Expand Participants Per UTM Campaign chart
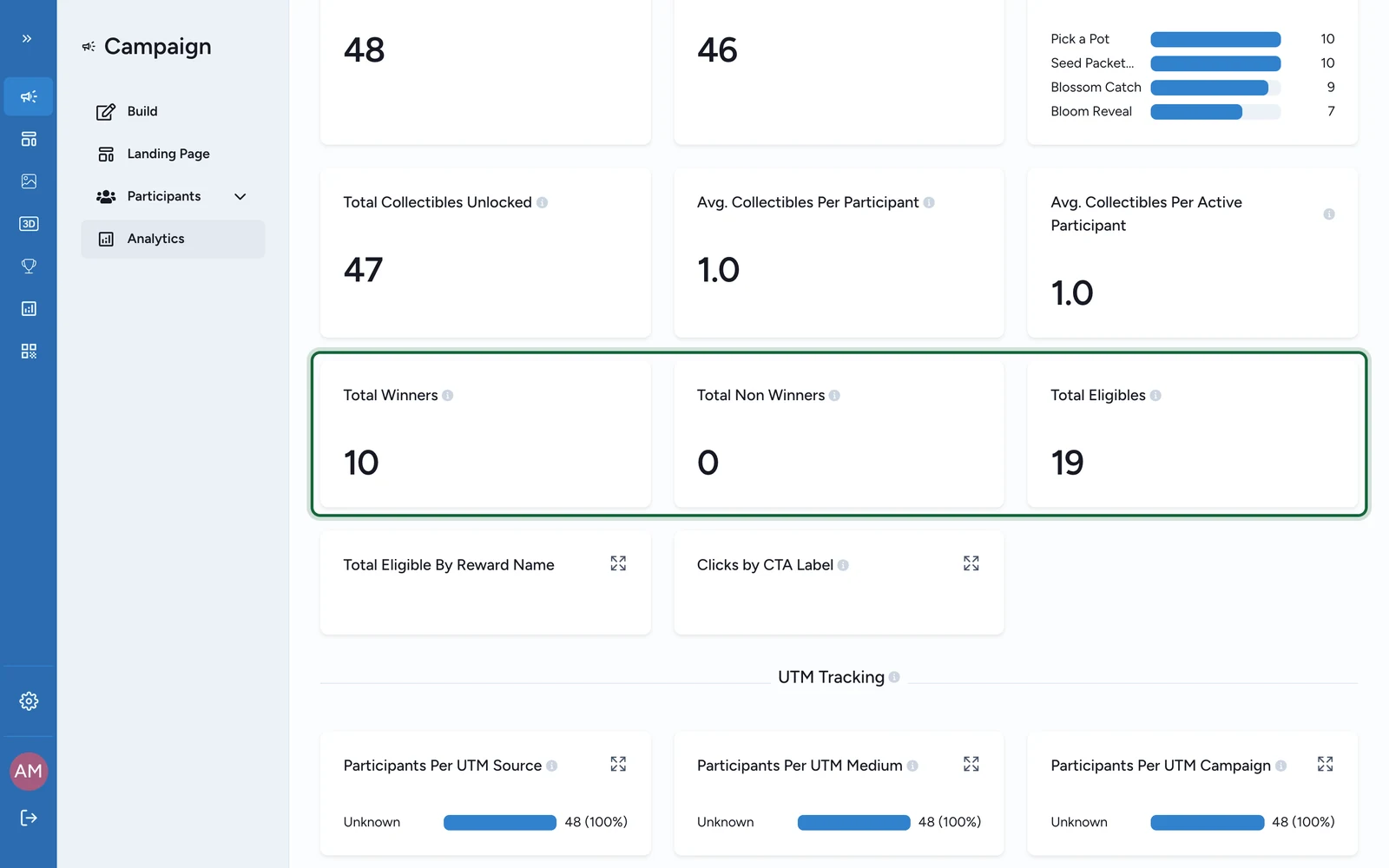The image size is (1389, 868). pos(1325,764)
